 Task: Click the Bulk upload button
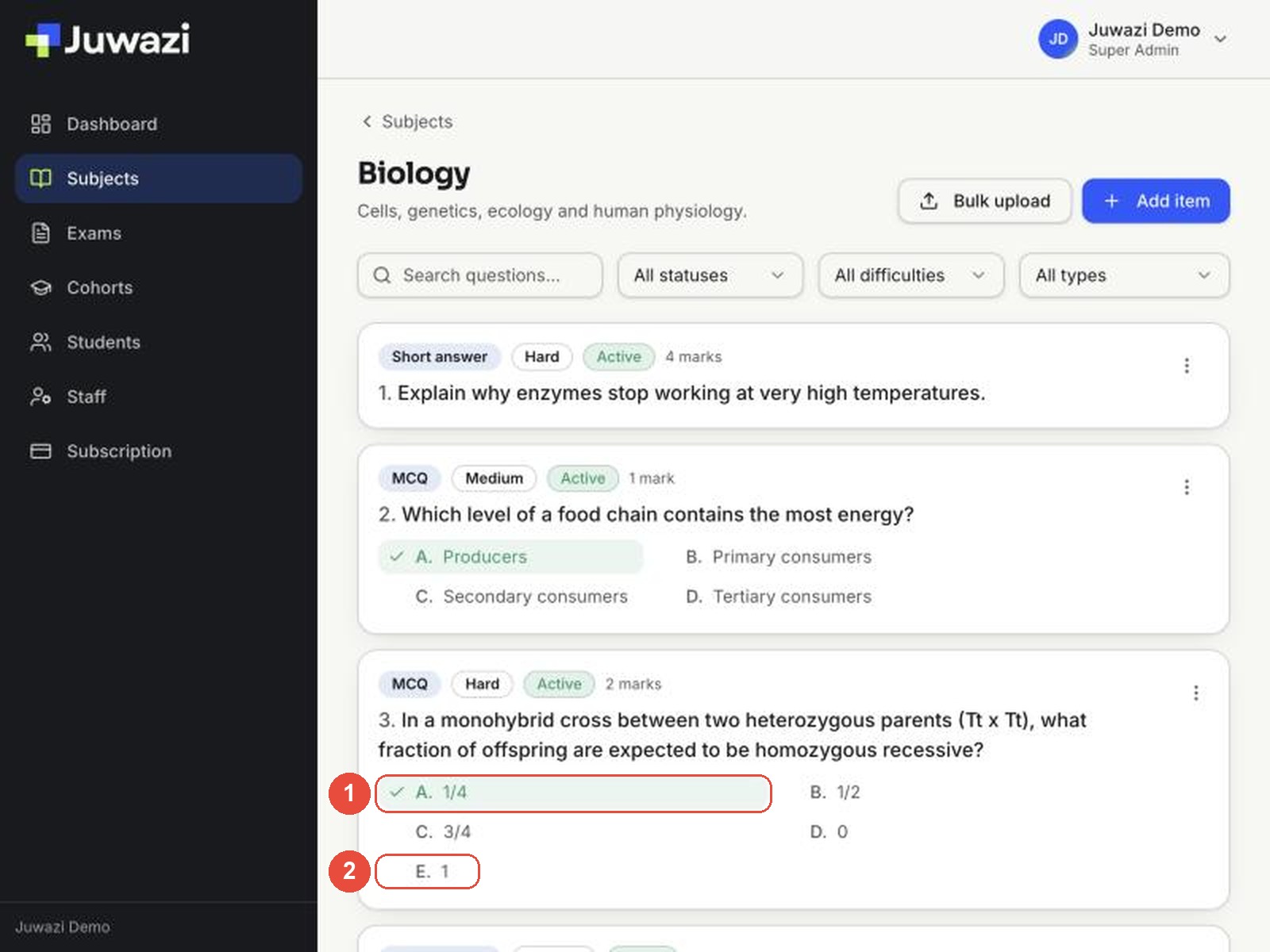click(984, 201)
